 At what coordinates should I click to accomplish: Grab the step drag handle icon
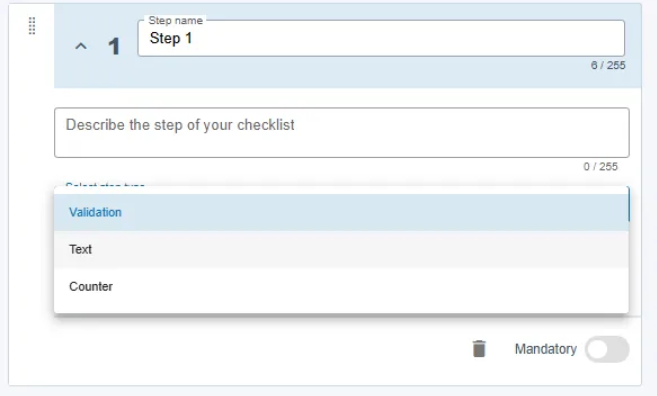pos(32,26)
